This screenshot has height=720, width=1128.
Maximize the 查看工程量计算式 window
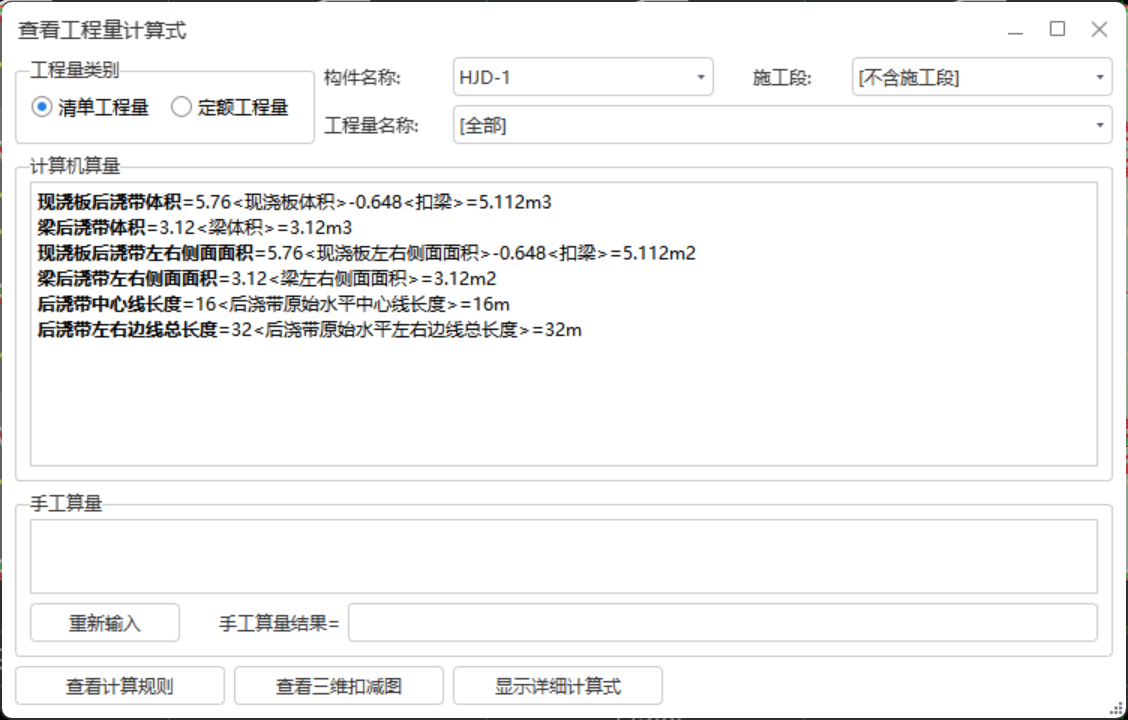click(1058, 29)
